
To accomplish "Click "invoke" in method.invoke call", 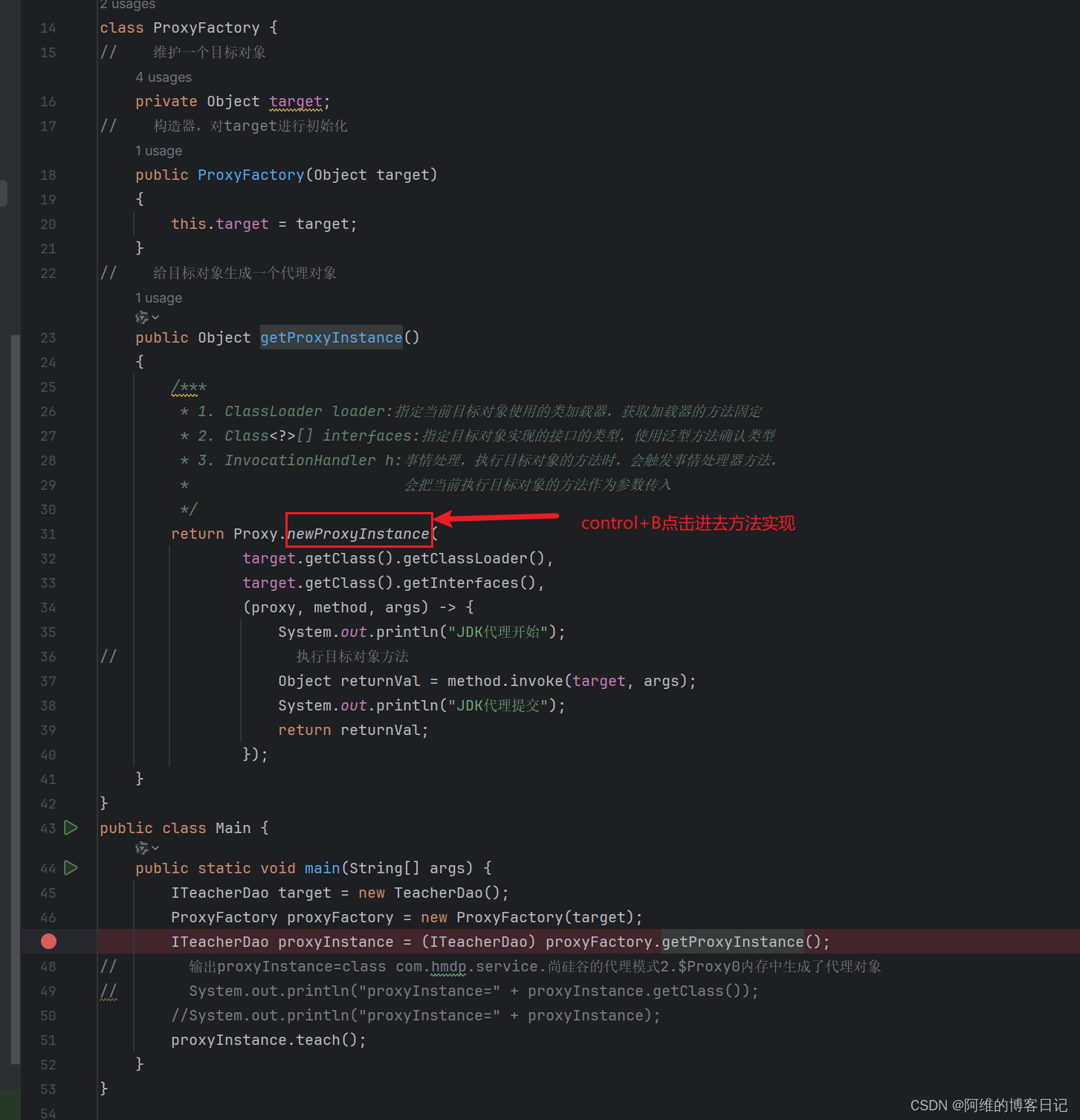I will [537, 681].
